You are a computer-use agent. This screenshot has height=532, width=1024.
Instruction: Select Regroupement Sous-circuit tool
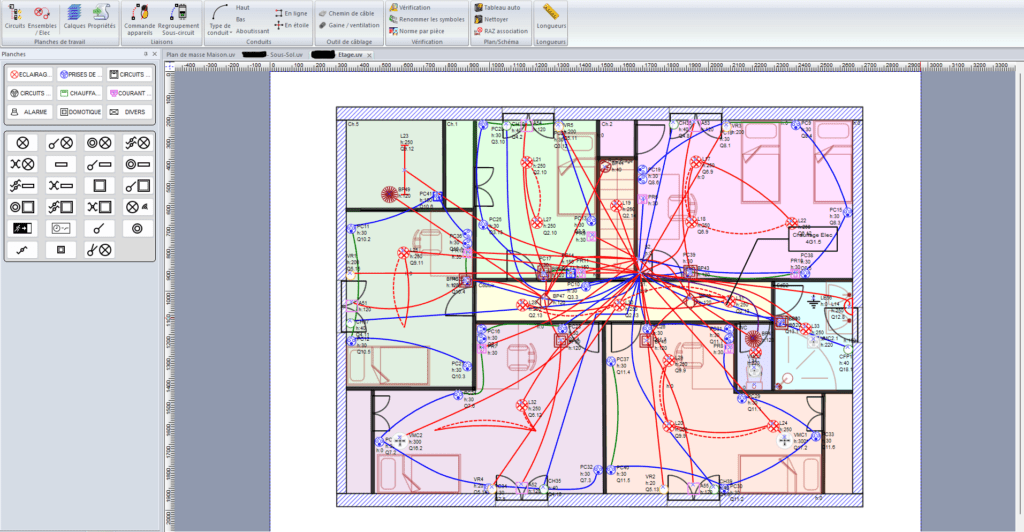[x=178, y=20]
